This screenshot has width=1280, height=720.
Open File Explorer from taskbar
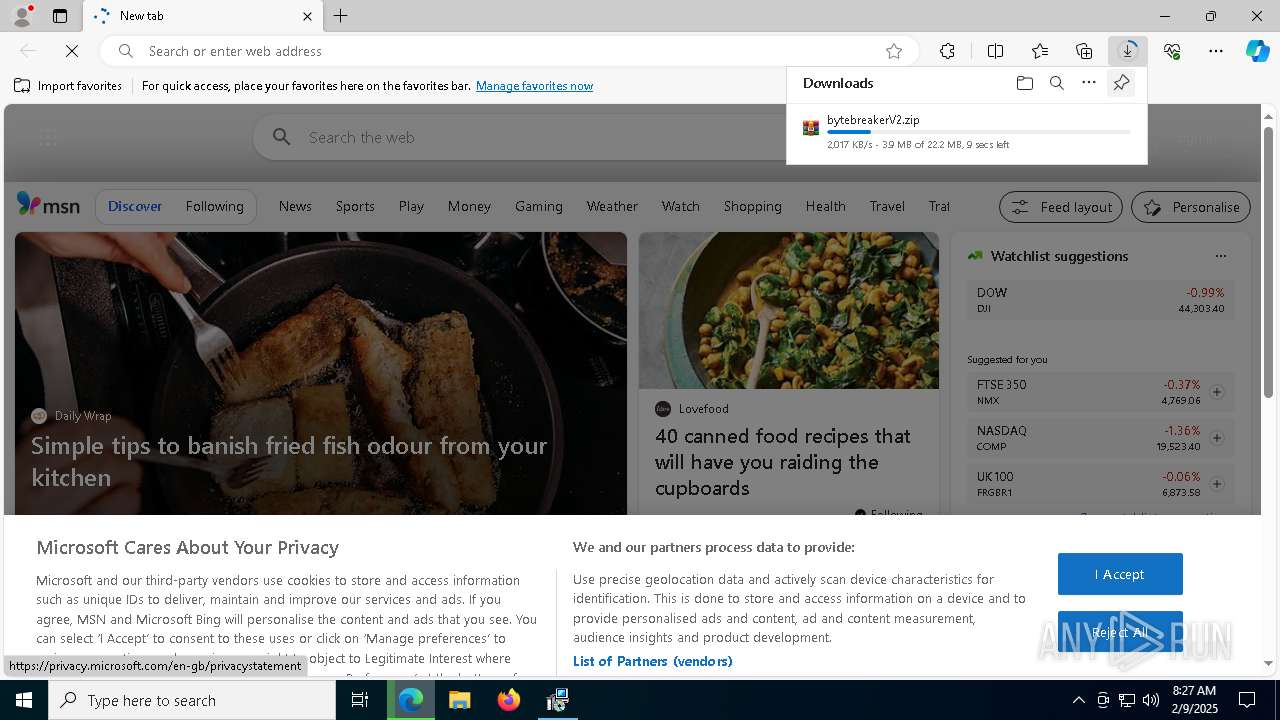[x=459, y=700]
